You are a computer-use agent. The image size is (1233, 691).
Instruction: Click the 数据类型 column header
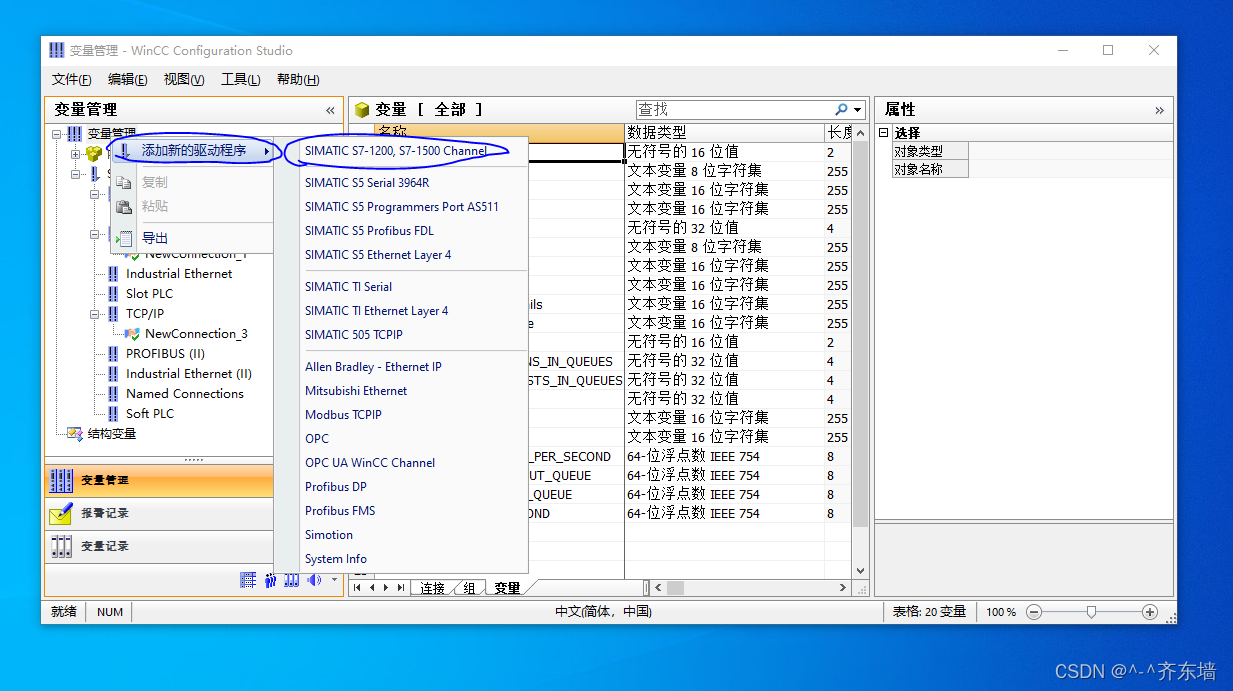[724, 132]
